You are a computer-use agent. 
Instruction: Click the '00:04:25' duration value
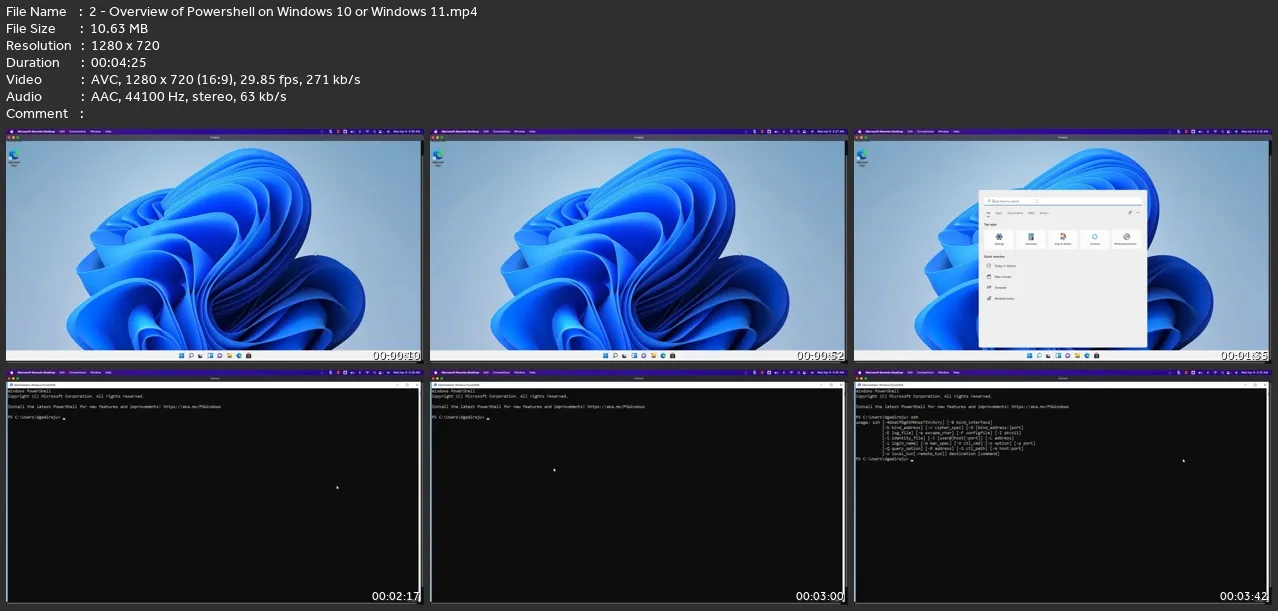118,63
